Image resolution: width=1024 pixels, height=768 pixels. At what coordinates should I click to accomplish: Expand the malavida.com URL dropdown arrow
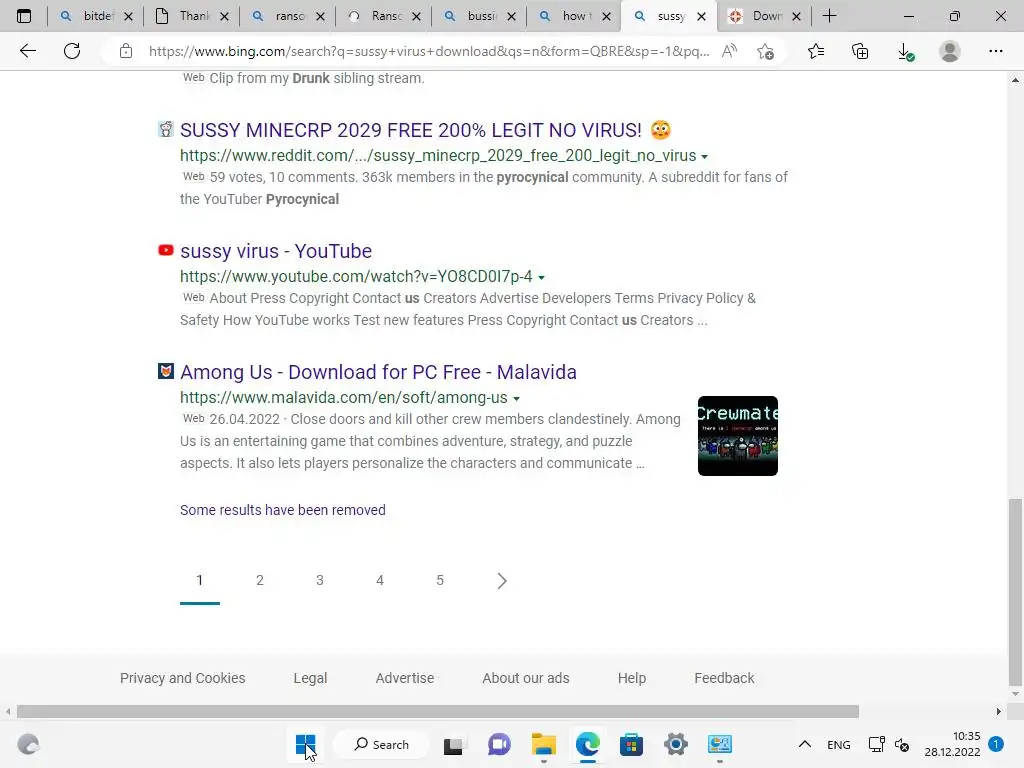point(517,398)
